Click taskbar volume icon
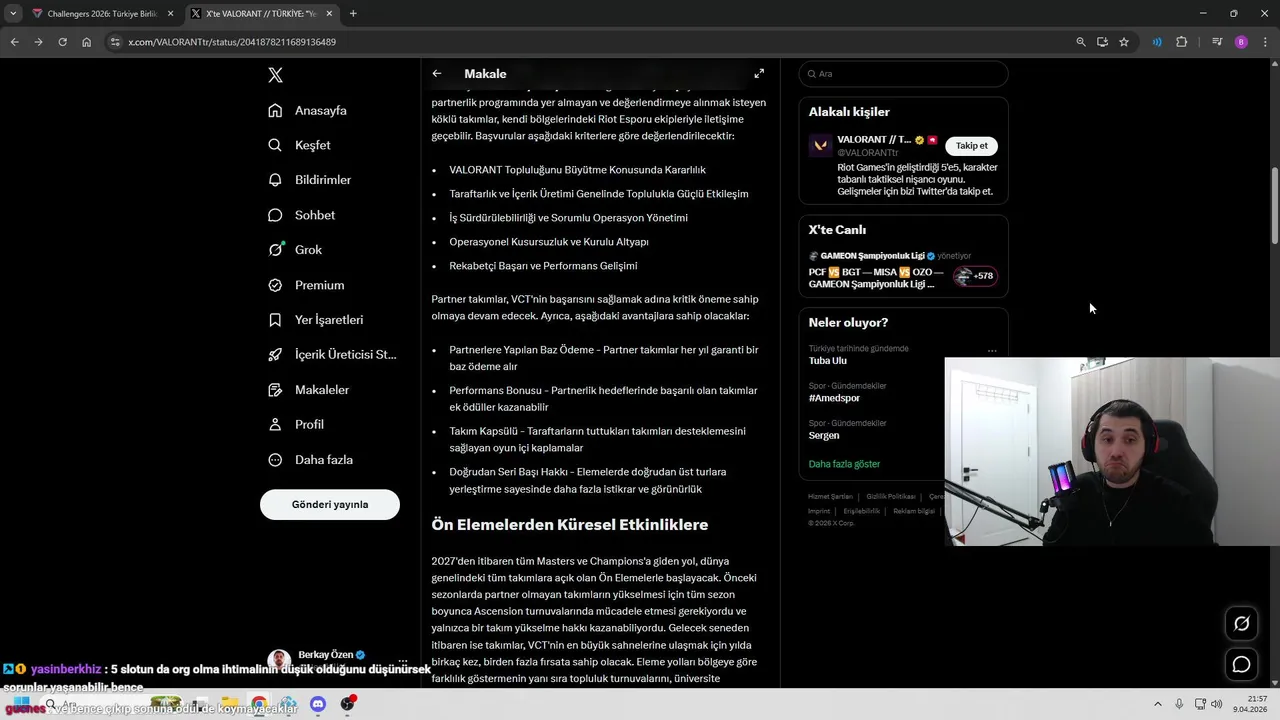The width and height of the screenshot is (1280, 720). (1217, 704)
